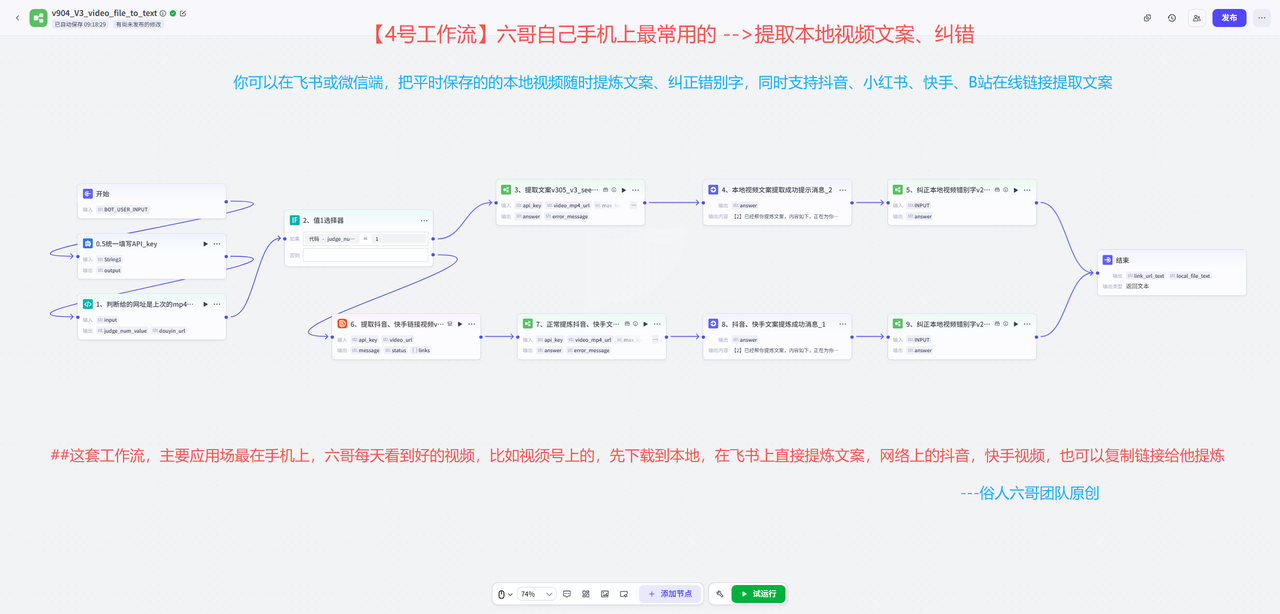
Task: Open more menu of node 6、提取抖音、快手链接
Action: point(471,324)
